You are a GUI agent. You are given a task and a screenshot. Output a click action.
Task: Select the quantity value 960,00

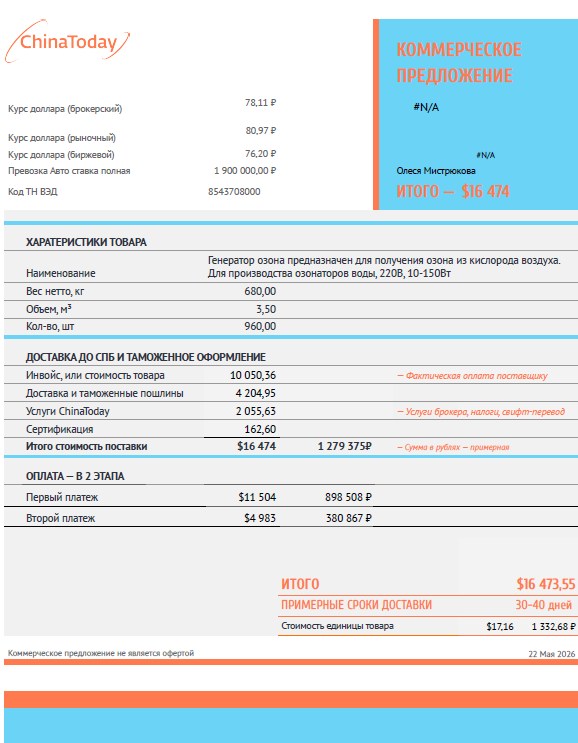coord(260,326)
